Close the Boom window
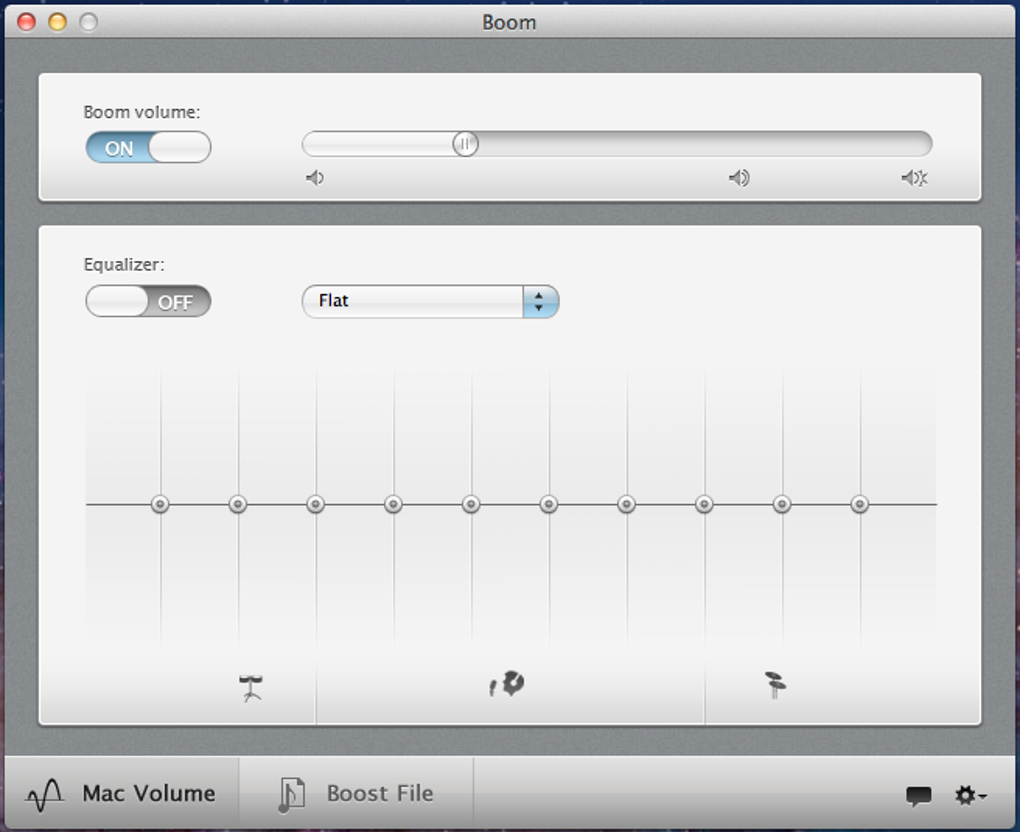Screen dimensions: 1020x832 point(27,22)
